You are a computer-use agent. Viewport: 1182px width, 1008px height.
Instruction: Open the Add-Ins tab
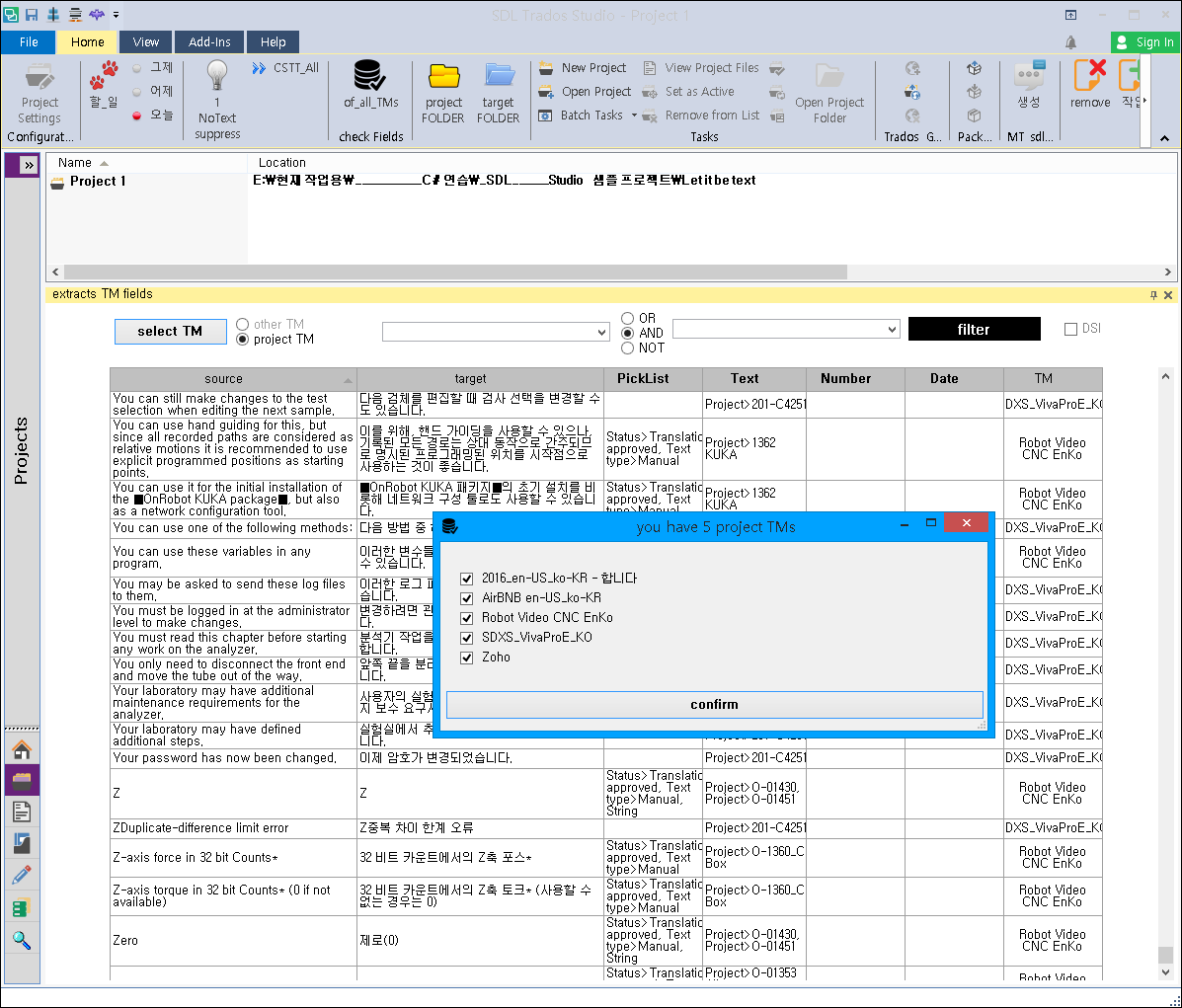coord(208,41)
